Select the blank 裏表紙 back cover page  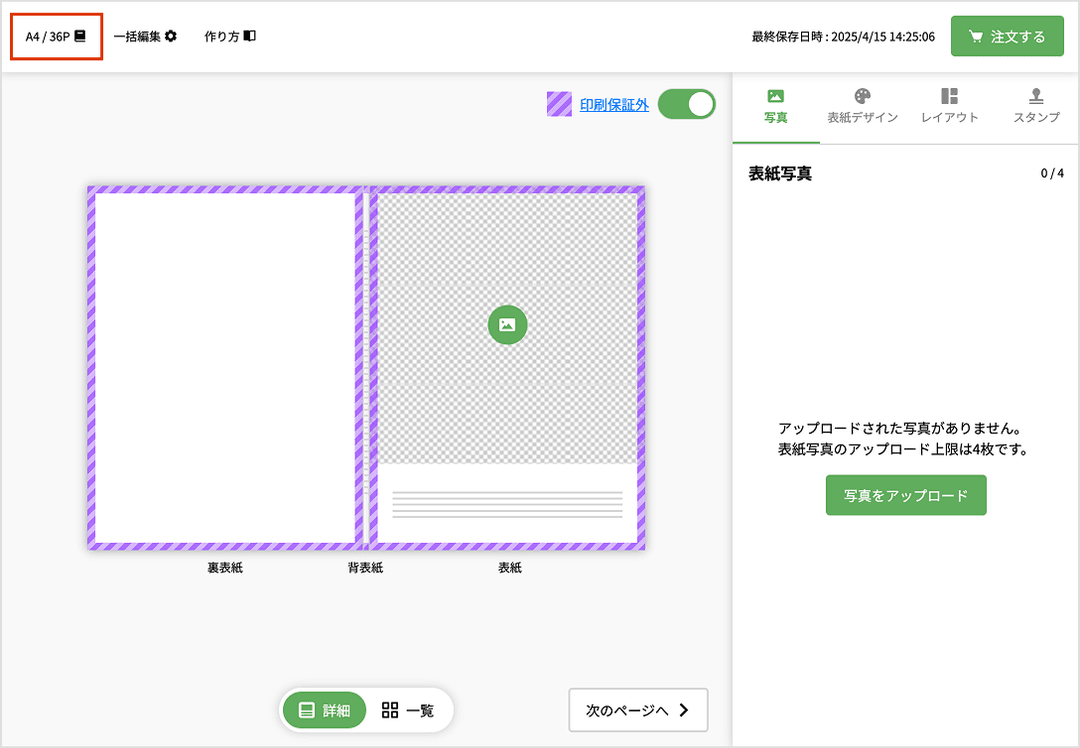(x=225, y=367)
